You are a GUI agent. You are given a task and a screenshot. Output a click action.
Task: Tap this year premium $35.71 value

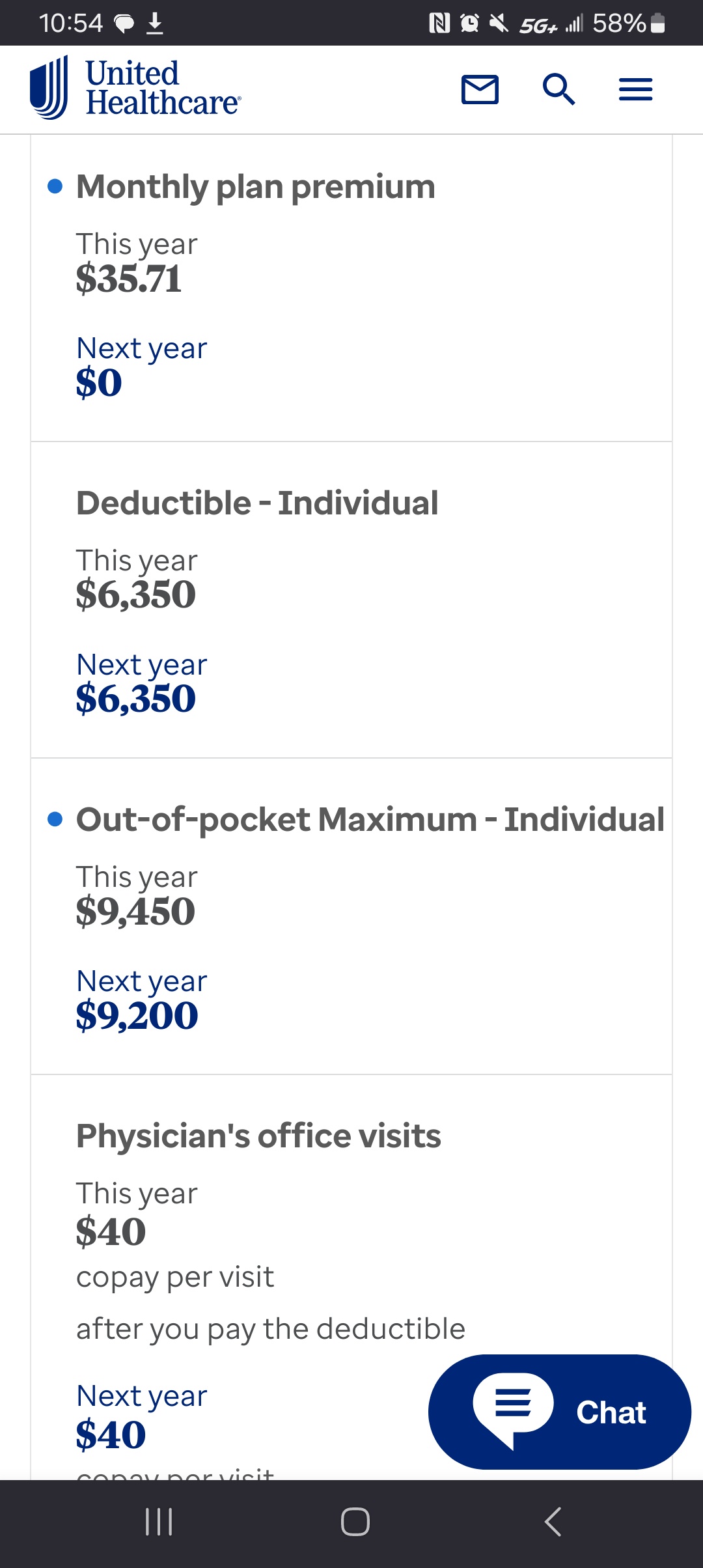click(129, 279)
